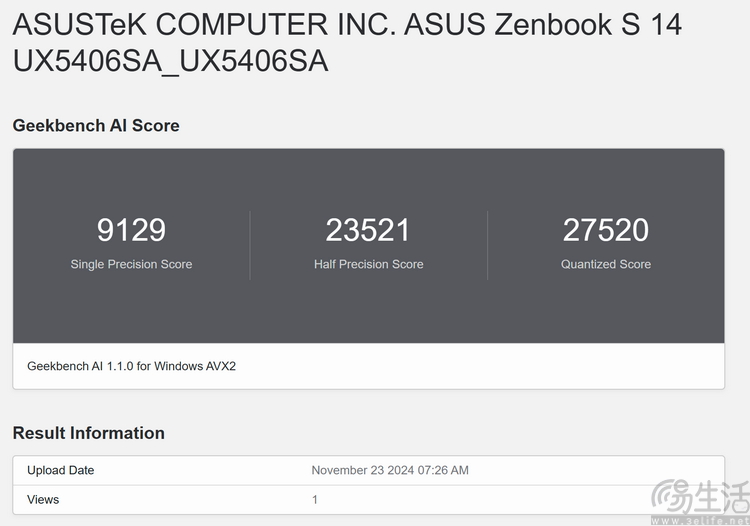The image size is (750, 526).
Task: Click the Single Precision Score label
Action: pyautogui.click(x=131, y=264)
